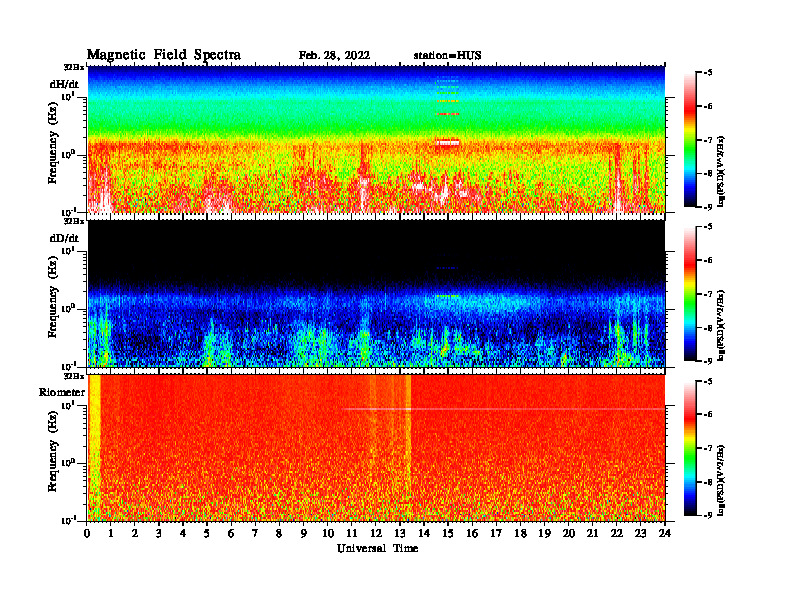The height and width of the screenshot is (612, 792).
Task: Click hour tick "14" on time axis
Action: click(x=423, y=534)
